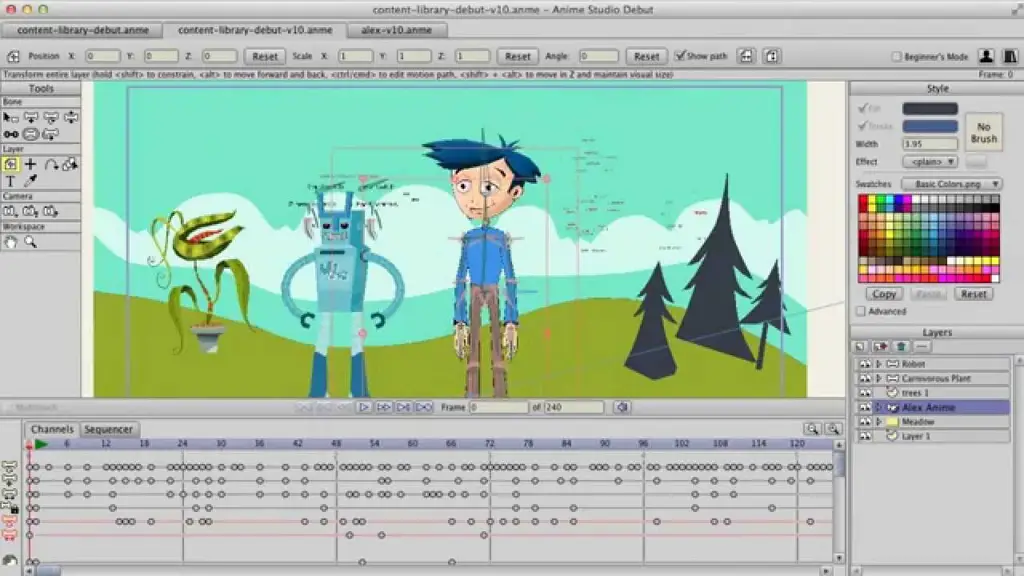This screenshot has height=576, width=1024.
Task: Reset the layer Angle value
Action: (x=646, y=56)
